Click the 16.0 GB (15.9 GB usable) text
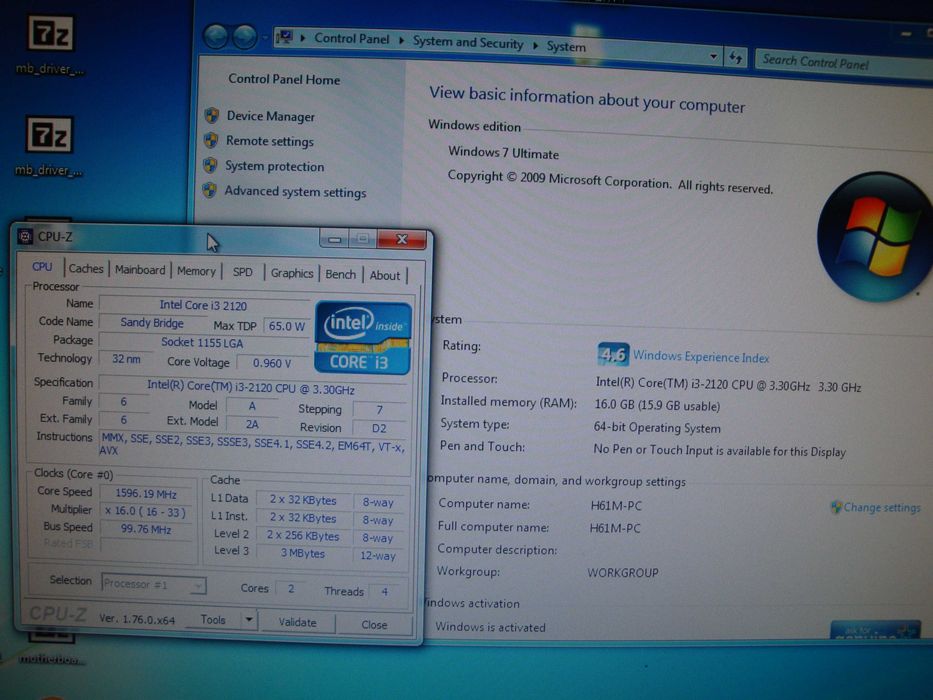Image resolution: width=933 pixels, height=700 pixels. 657,405
